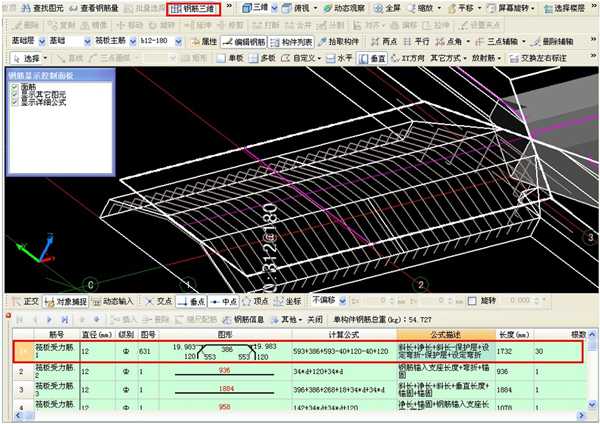Open the 其他 menu in rebar table toolbar
Viewport: 600px width, 424px height.
[287, 319]
